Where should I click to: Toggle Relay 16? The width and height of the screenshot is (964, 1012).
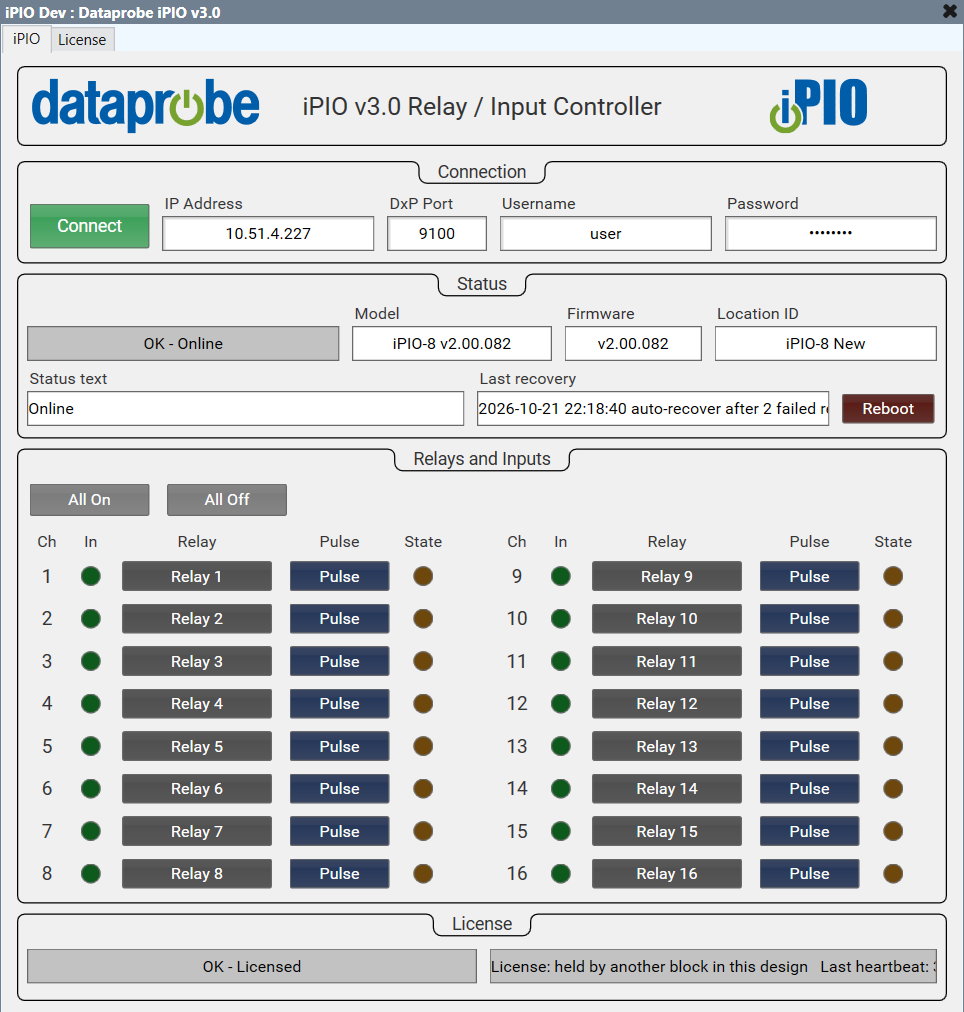[x=667, y=873]
